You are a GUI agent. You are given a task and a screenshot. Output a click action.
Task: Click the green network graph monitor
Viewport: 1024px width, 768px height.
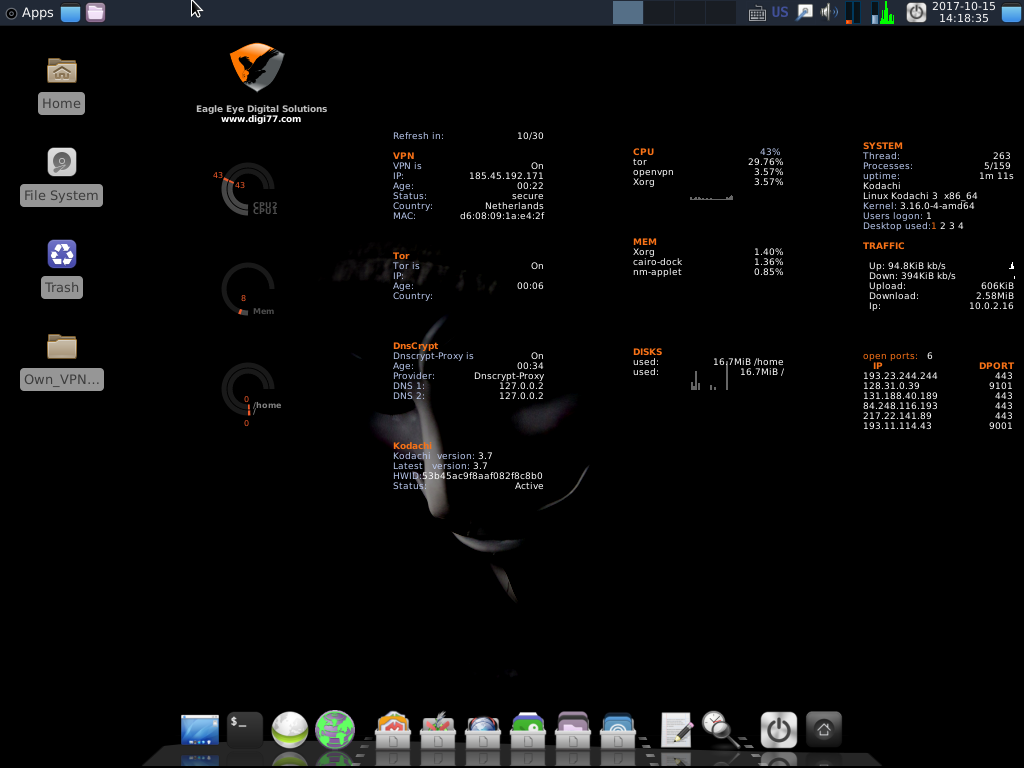click(x=883, y=12)
